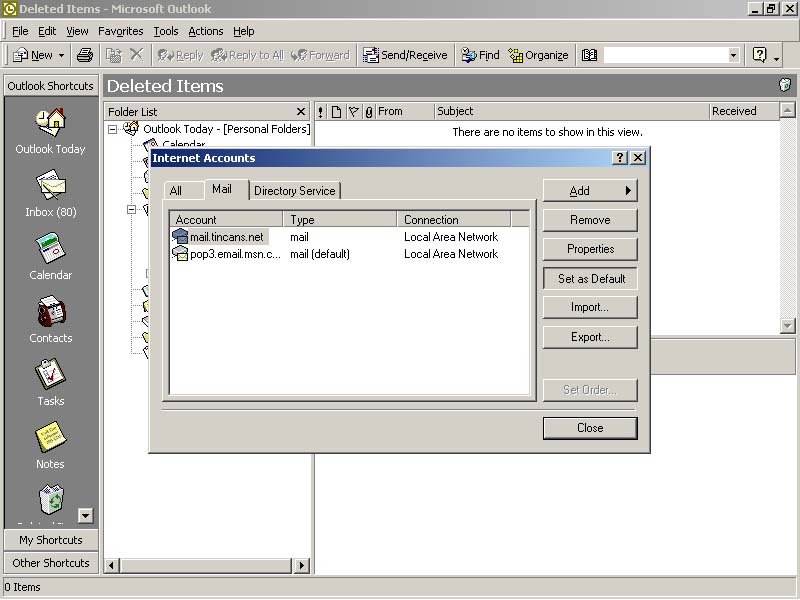Click the Office Assistant help icon
Screen dimensions: 800x600
click(x=760, y=55)
